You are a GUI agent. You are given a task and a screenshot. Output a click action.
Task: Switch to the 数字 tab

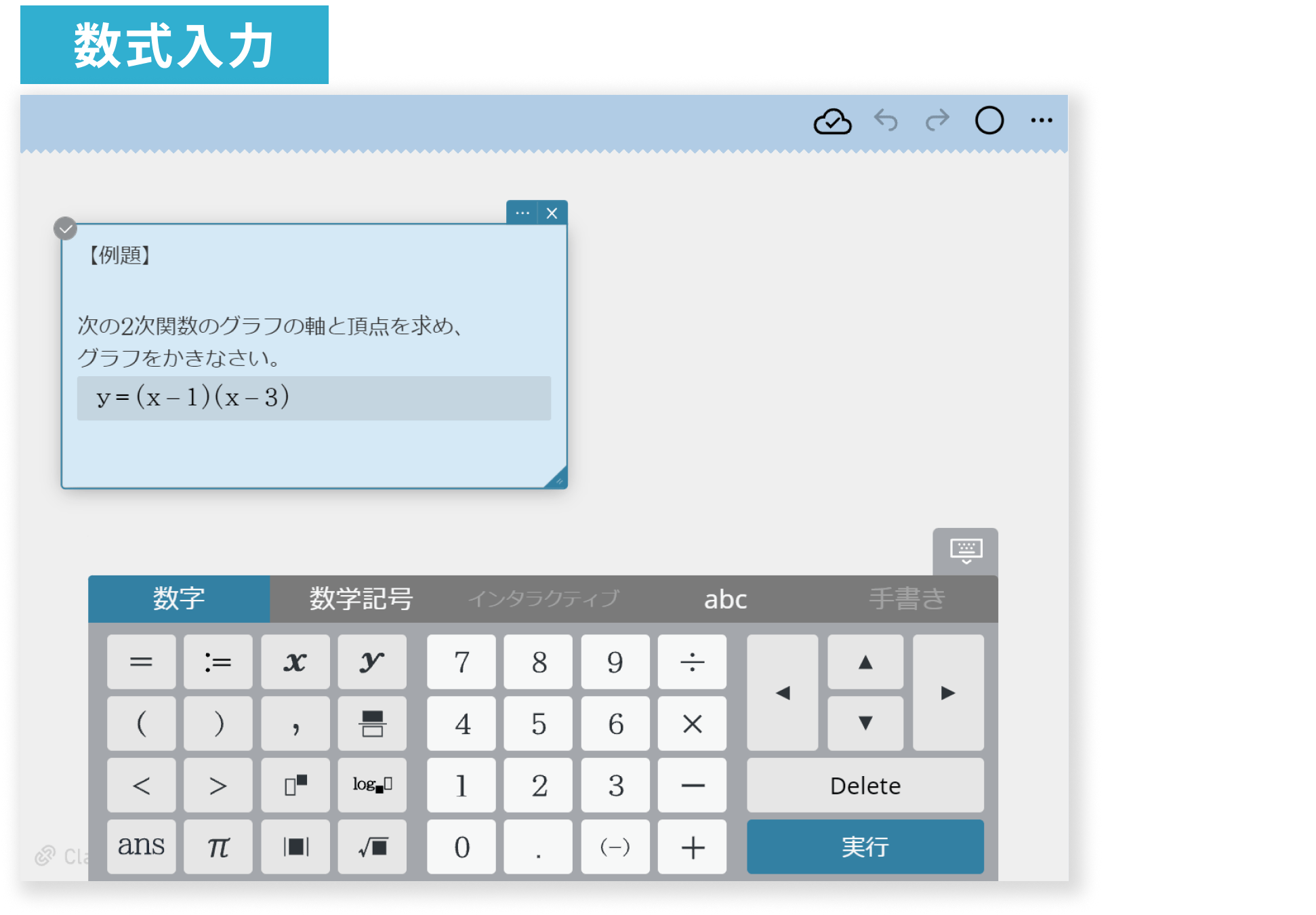[179, 599]
